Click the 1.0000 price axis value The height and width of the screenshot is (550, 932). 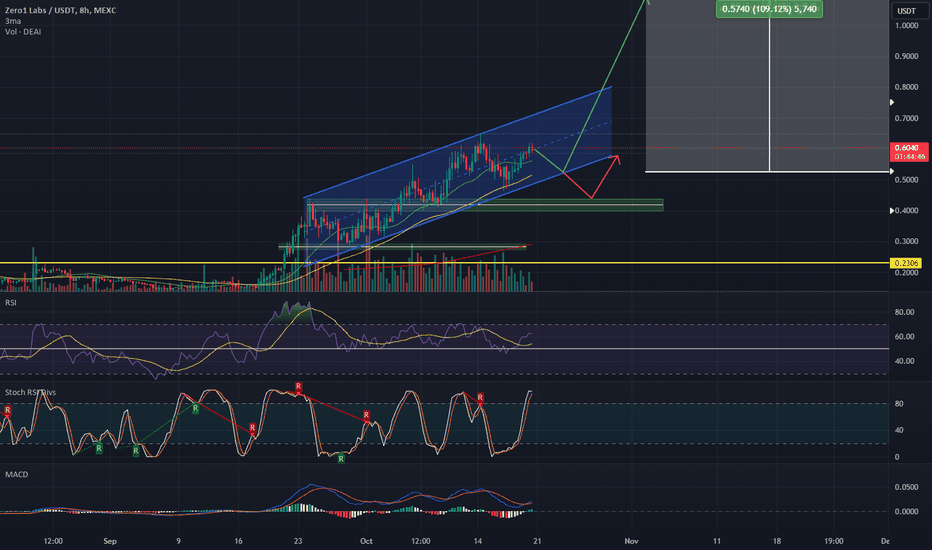[906, 26]
